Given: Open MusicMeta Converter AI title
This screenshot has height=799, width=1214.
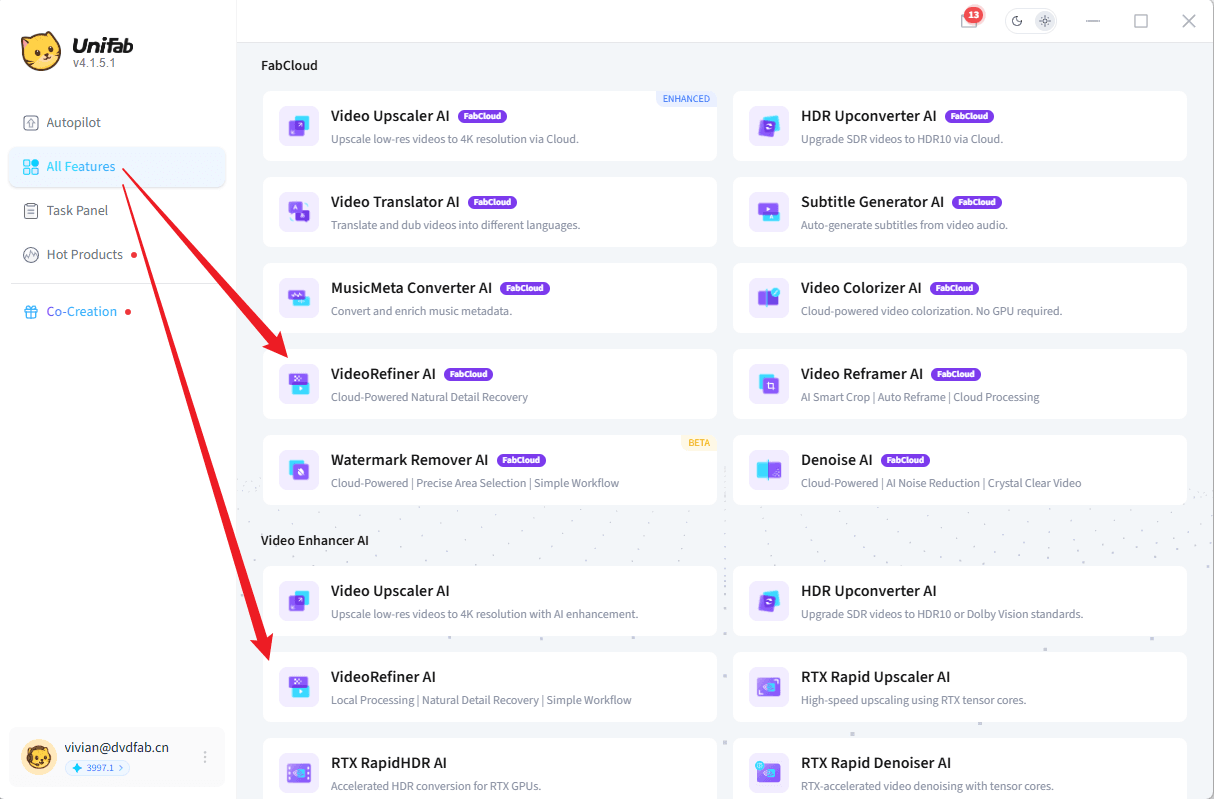Looking at the screenshot, I should (x=411, y=288).
